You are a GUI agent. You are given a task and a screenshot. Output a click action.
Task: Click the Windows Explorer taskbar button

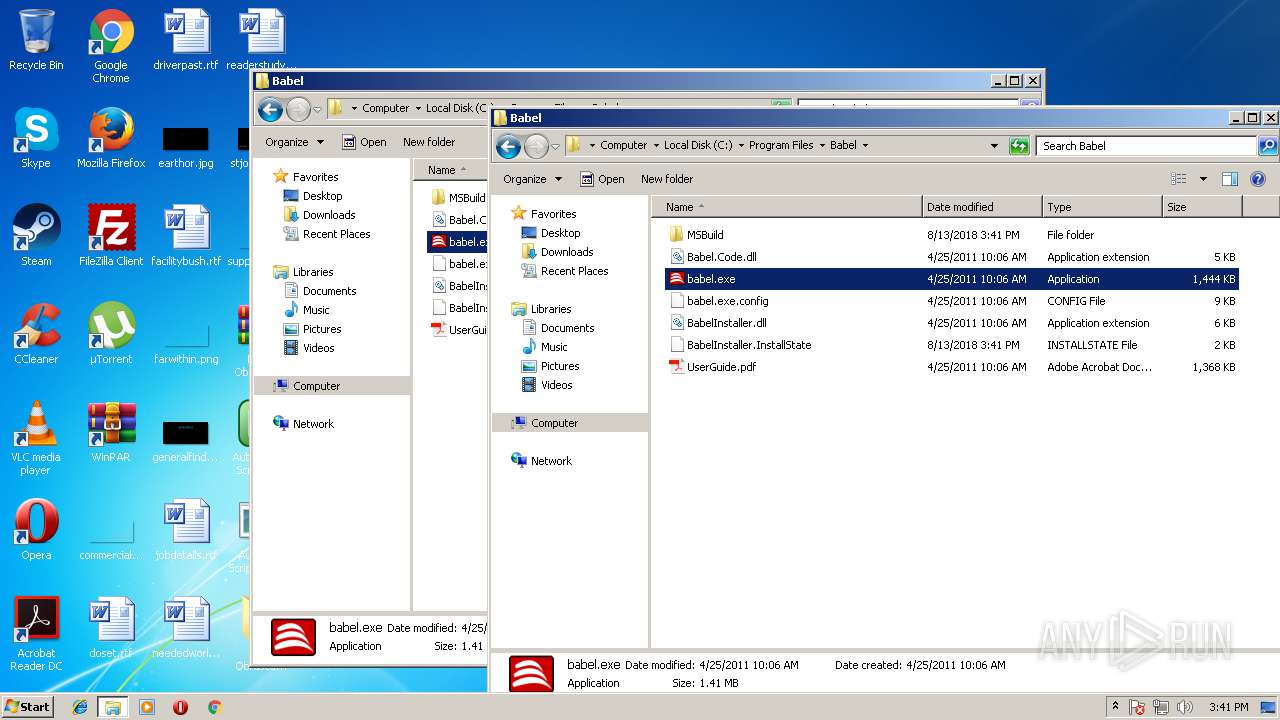[x=113, y=707]
